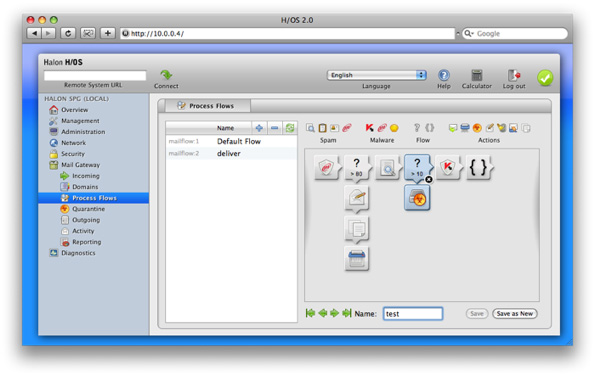
Task: Go to previous with green left arrow
Action: [x=323, y=313]
